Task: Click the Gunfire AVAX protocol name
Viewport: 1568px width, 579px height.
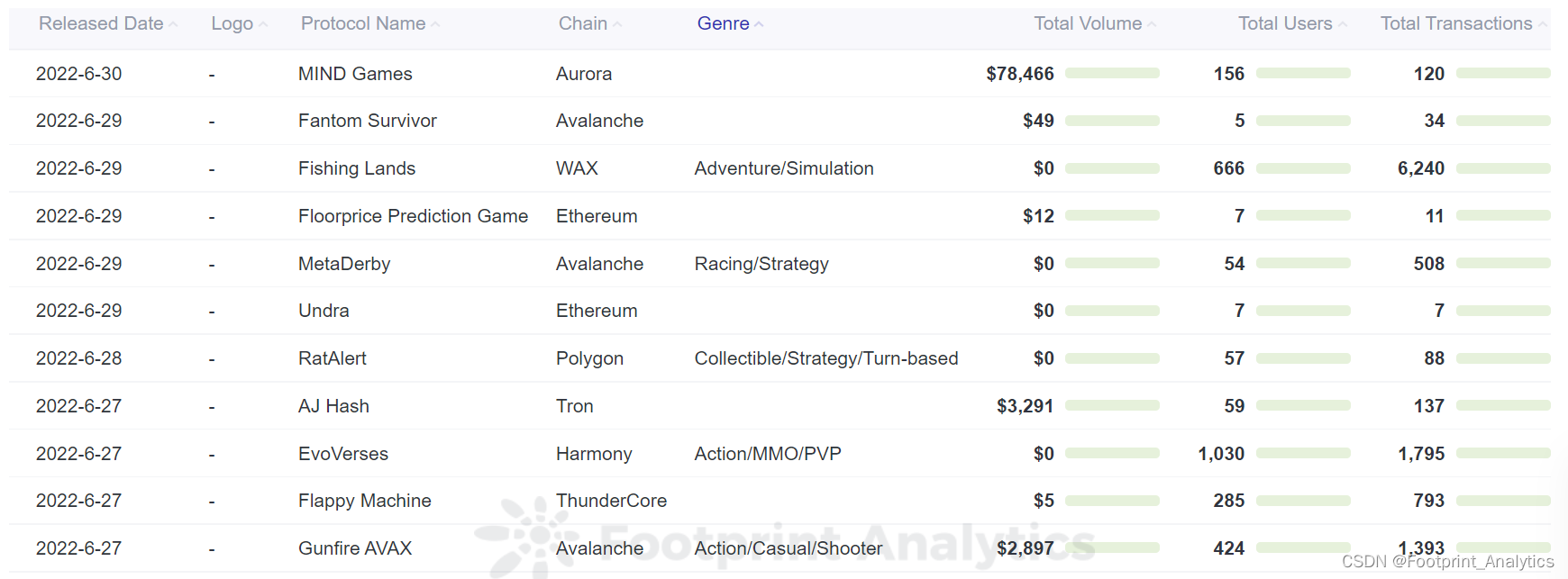Action: (x=355, y=548)
